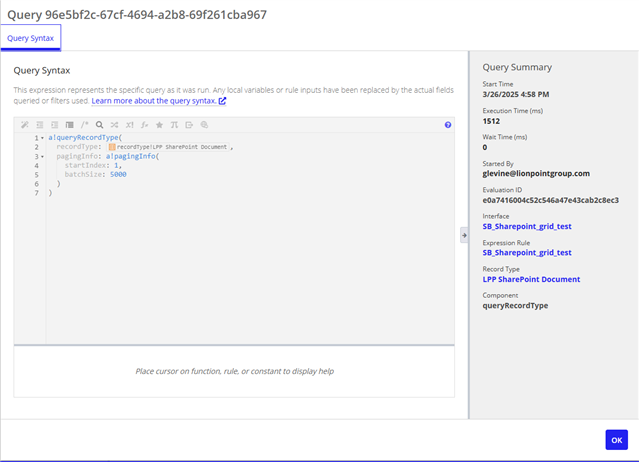The height and width of the screenshot is (462, 639).
Task: Collapse the a!queryRecordType code fold on line 1
Action: coord(42,137)
